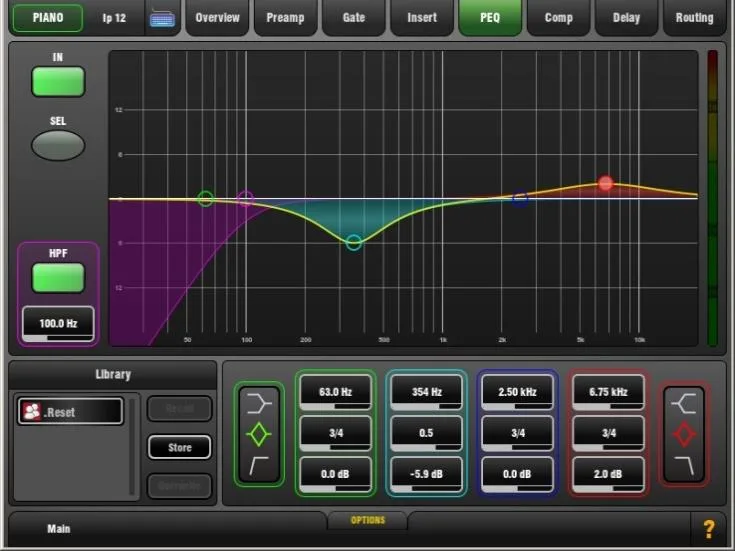Select the HPF 100.0 Hz frequency field

pyautogui.click(x=58, y=324)
